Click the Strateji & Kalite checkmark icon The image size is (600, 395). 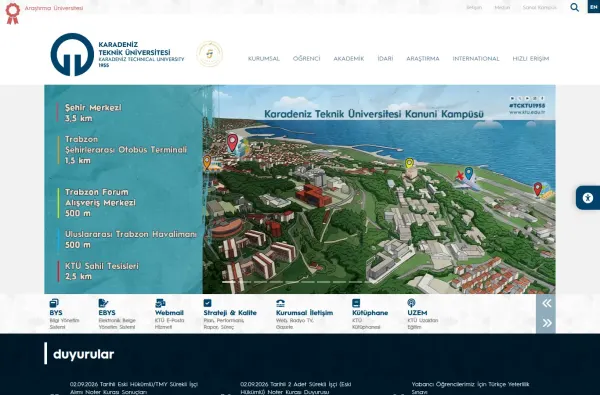point(207,303)
